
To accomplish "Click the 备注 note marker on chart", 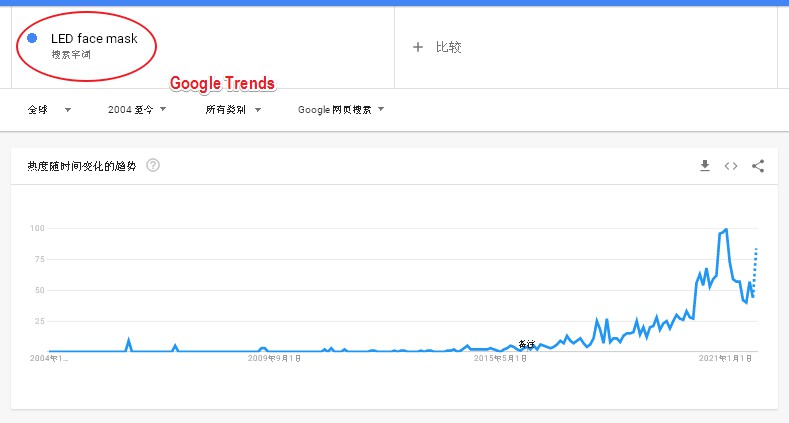I will pyautogui.click(x=526, y=344).
